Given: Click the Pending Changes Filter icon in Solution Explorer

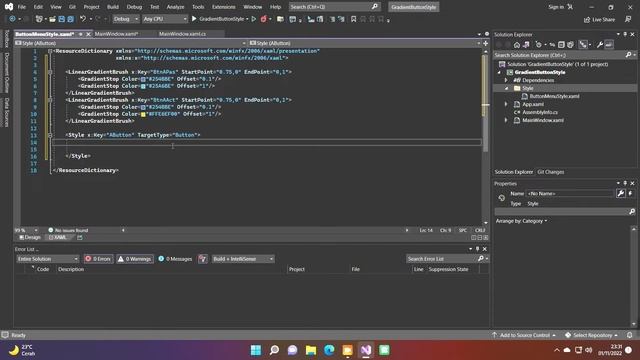Looking at the screenshot, I should click(x=538, y=45).
